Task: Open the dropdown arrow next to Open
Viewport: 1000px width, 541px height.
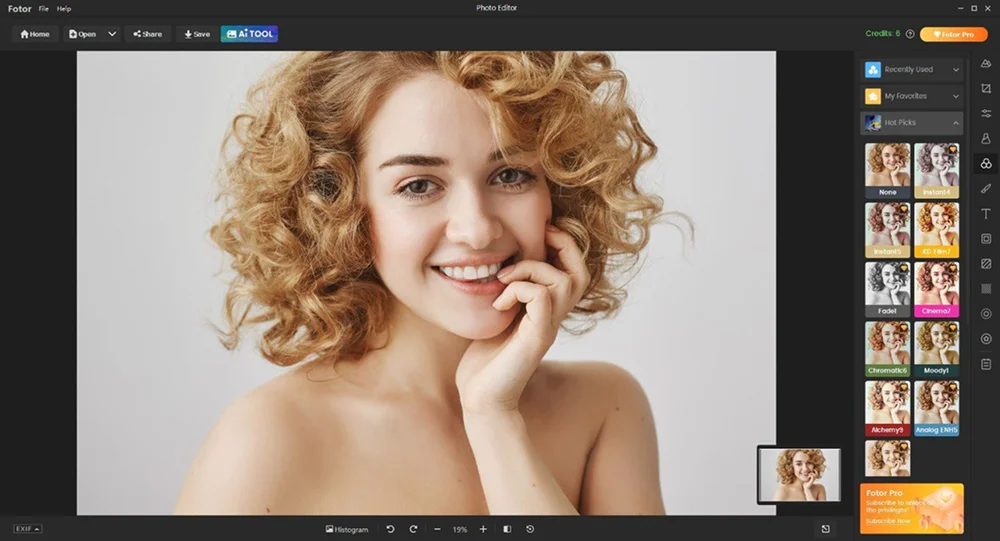Action: (x=112, y=34)
